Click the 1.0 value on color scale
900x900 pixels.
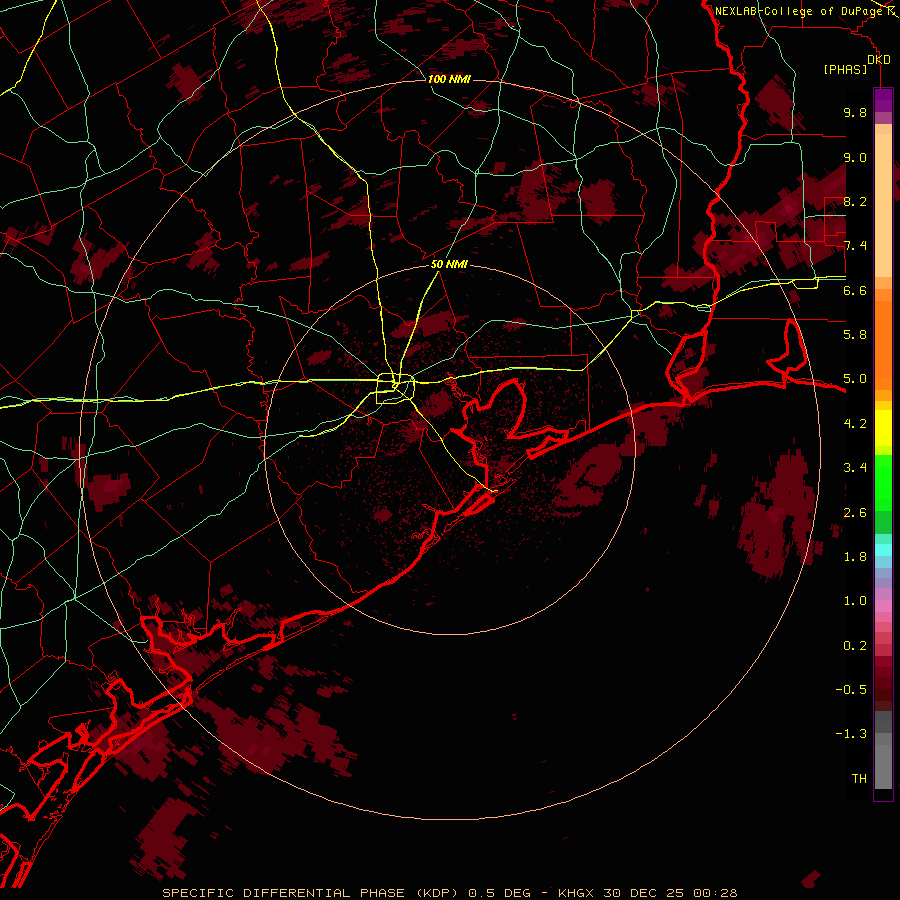855,601
